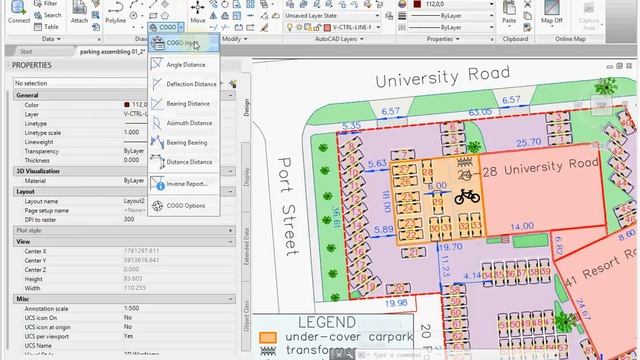Choose Azimuth Distance from COGO menu
640x360 pixels.
(x=184, y=123)
